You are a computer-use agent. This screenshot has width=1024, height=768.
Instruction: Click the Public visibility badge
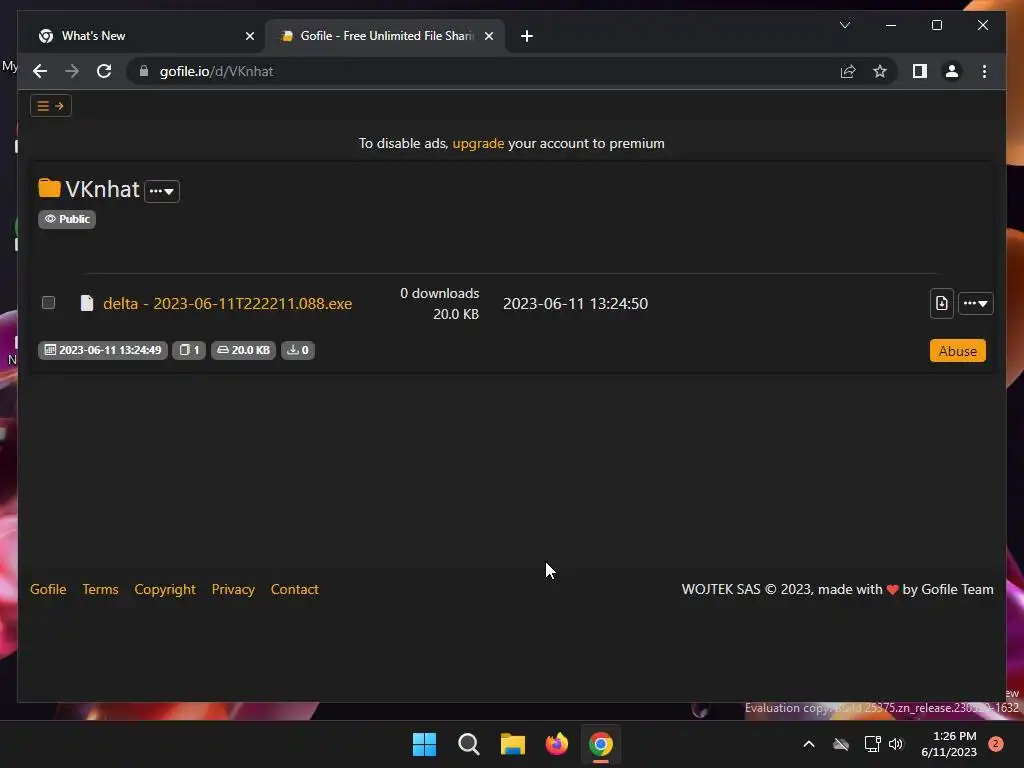[67, 219]
